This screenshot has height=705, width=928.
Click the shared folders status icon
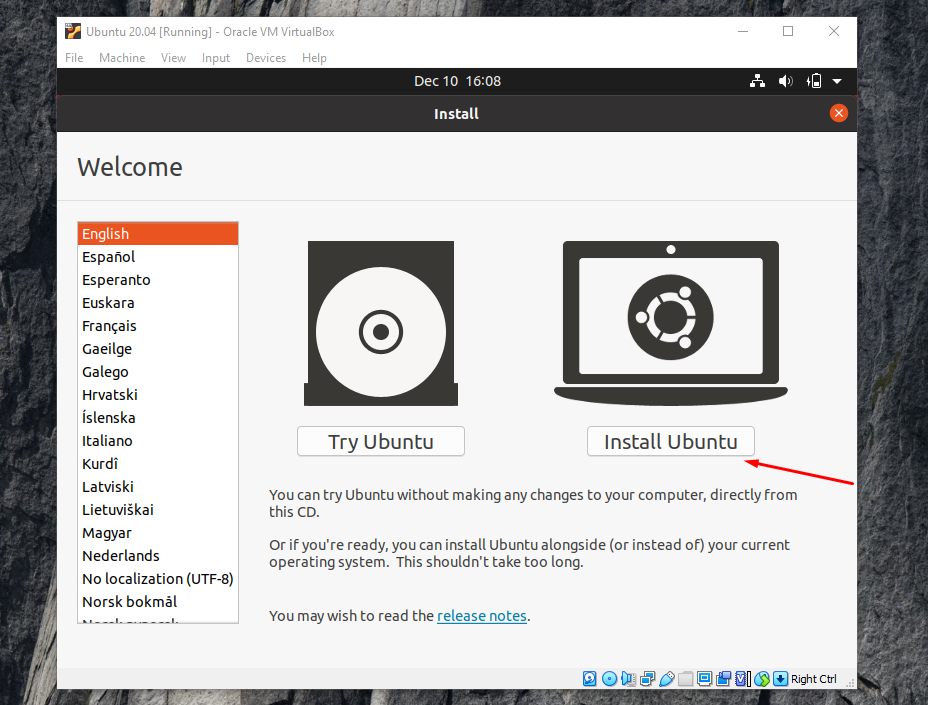(x=685, y=679)
